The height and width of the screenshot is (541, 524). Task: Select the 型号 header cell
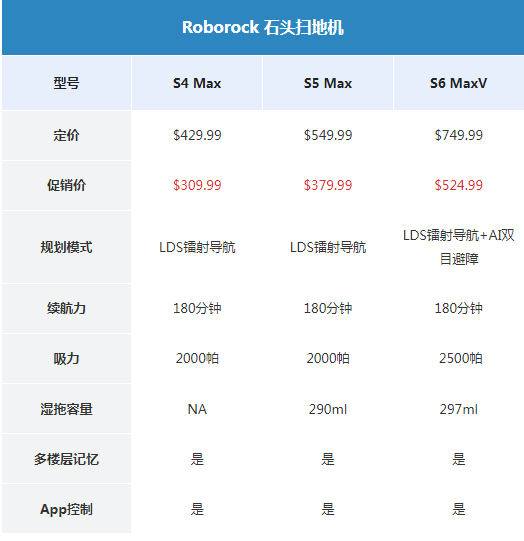coord(66,83)
